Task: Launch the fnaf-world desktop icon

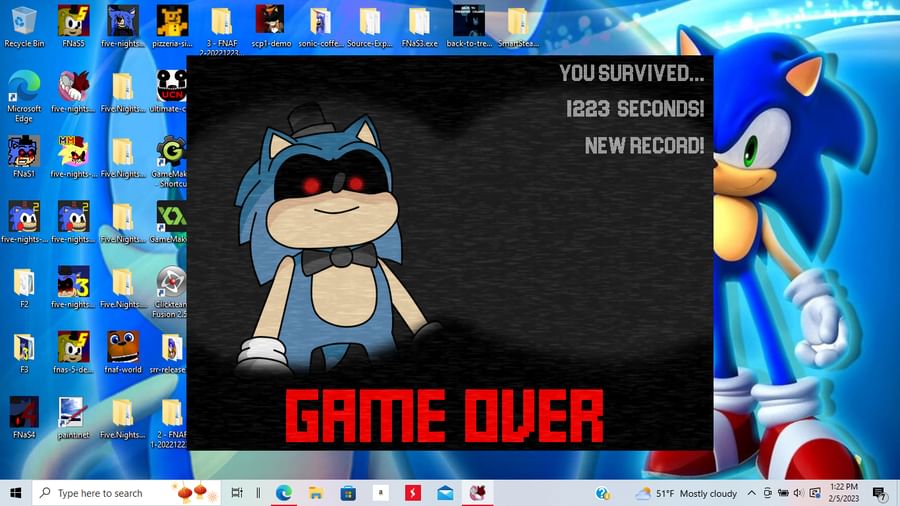Action: pyautogui.click(x=123, y=353)
